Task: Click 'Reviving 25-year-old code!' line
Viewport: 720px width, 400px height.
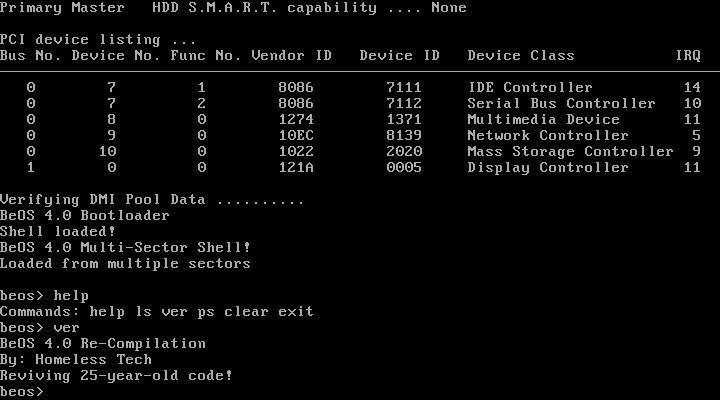Action: pos(116,376)
